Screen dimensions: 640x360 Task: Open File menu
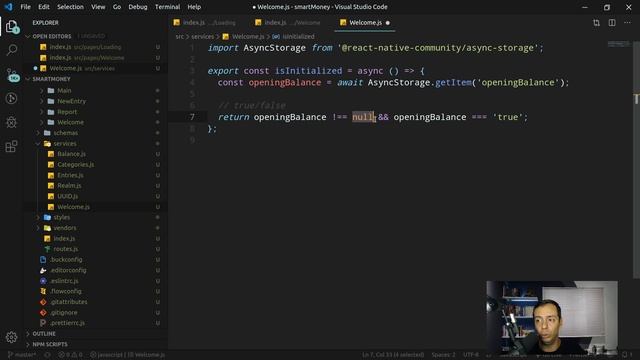[x=25, y=7]
